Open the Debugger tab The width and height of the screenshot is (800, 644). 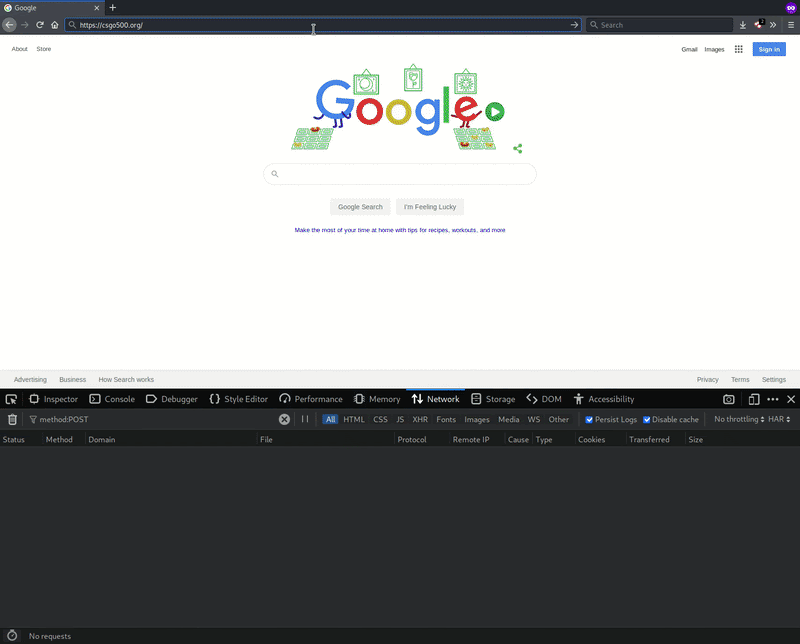pos(172,399)
